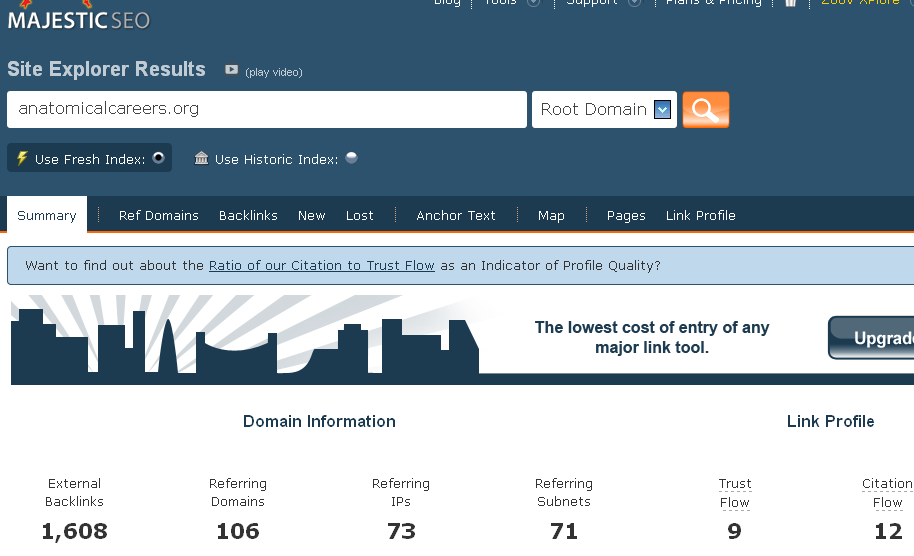Click the play video icon

(231, 70)
